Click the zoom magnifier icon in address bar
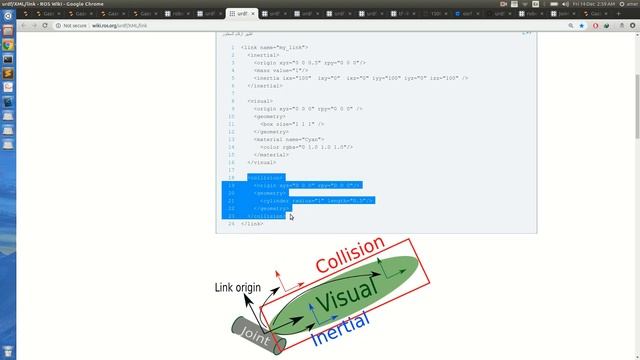 coord(571,25)
